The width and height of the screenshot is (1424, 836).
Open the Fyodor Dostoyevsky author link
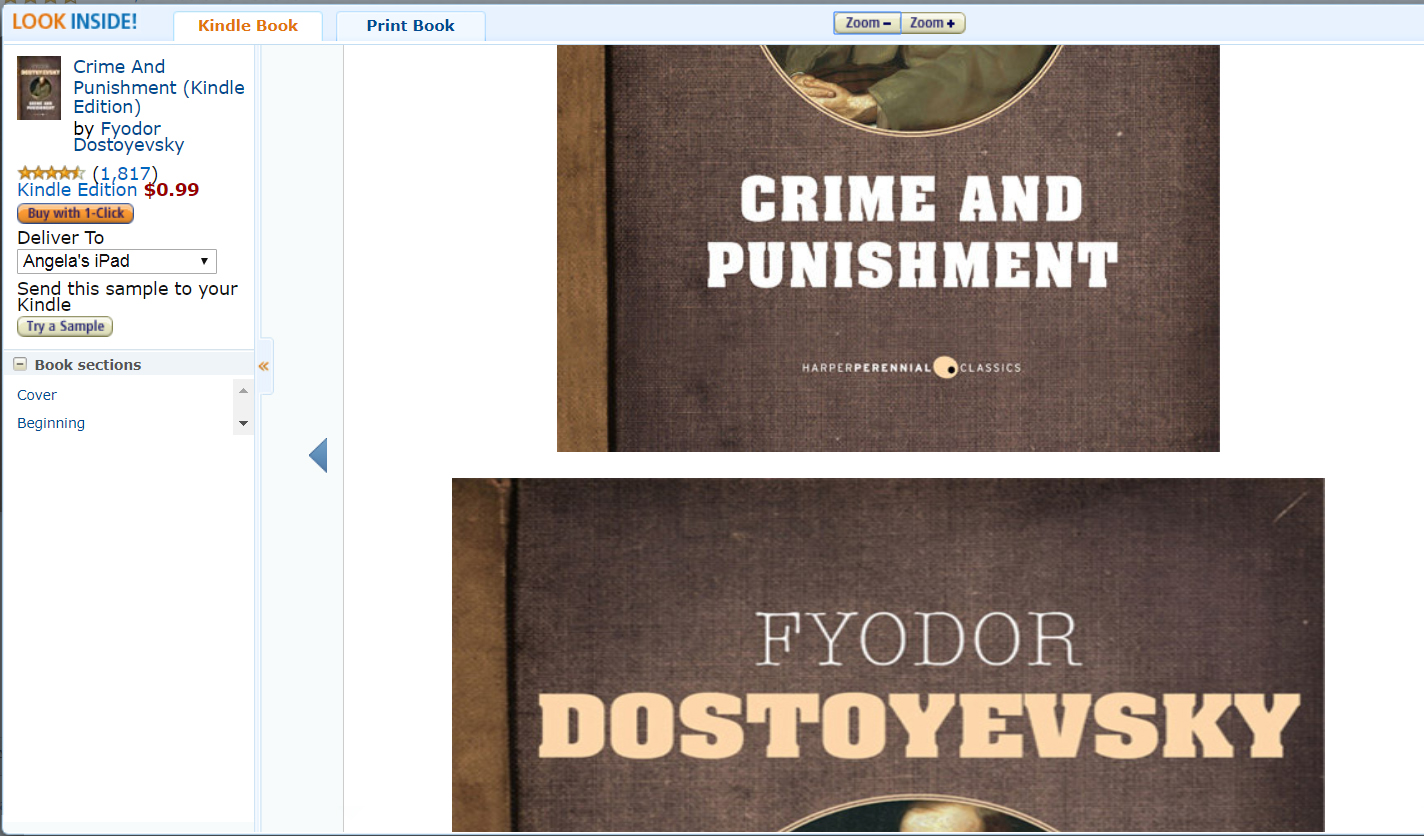tap(129, 136)
